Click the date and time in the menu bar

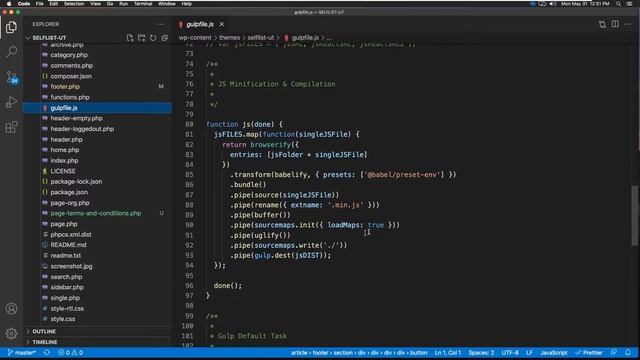coord(585,4)
